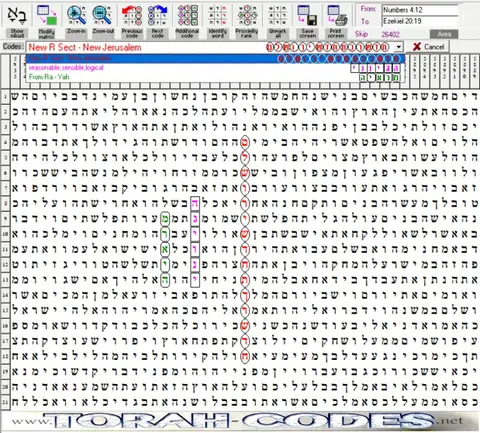
Task: Click the red circled letter in matrix row 15
Action: (x=245, y=311)
